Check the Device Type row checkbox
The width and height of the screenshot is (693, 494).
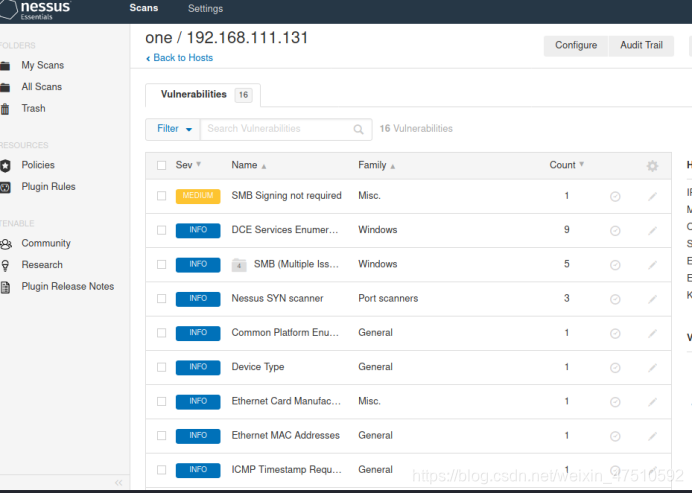pos(161,367)
